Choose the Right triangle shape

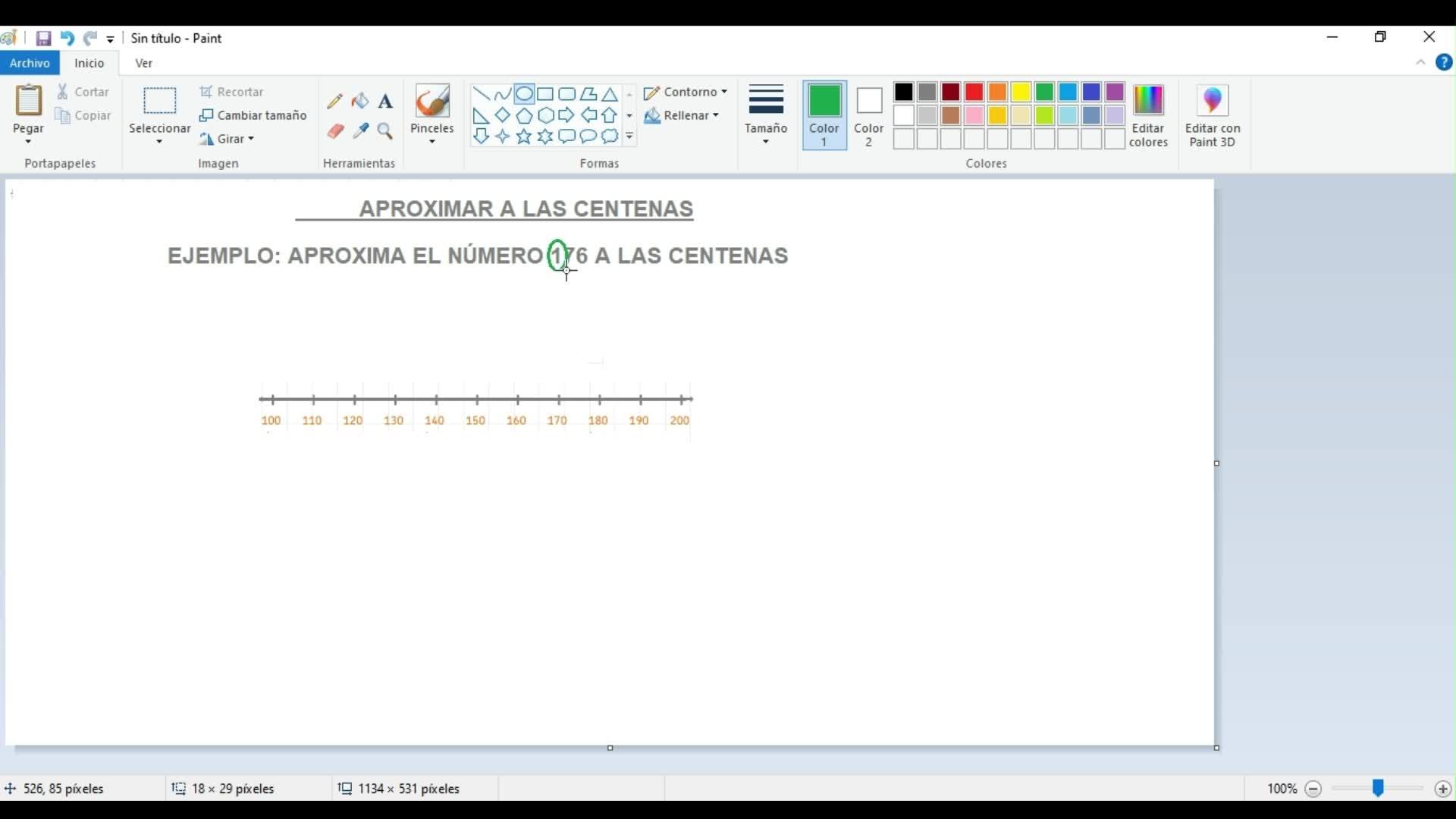coord(481,115)
